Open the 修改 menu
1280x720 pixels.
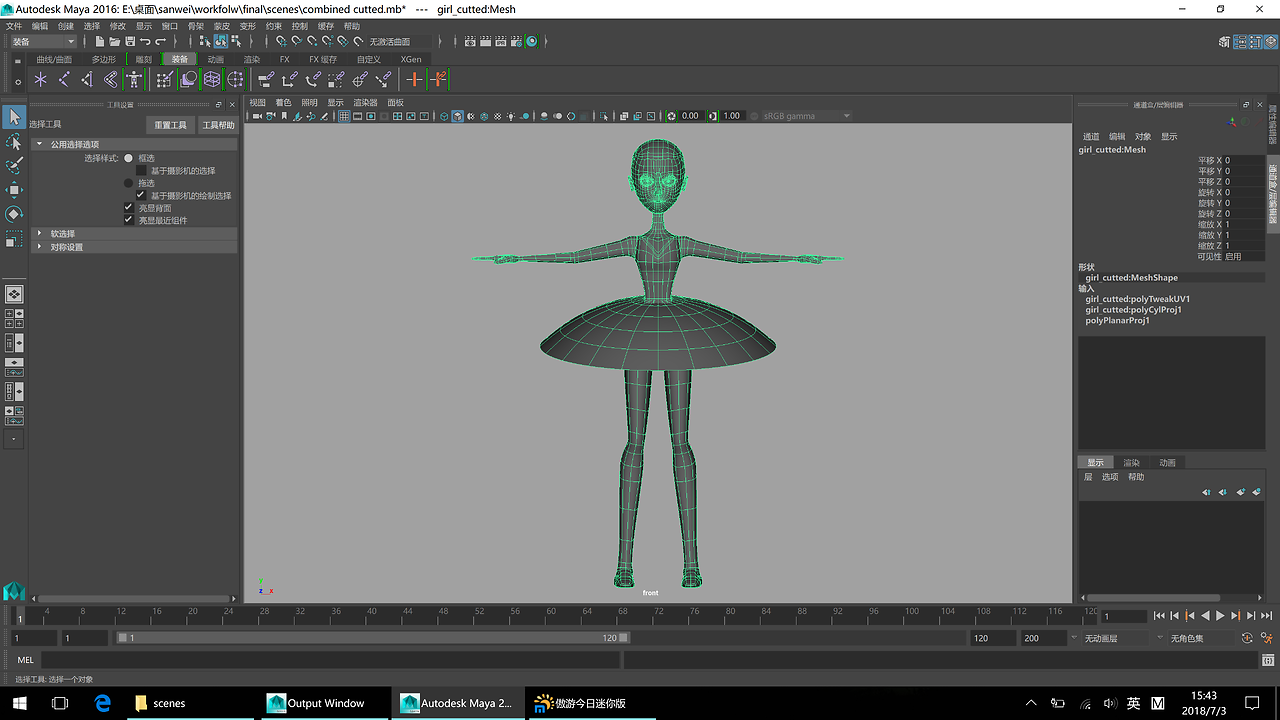pyautogui.click(x=117, y=26)
